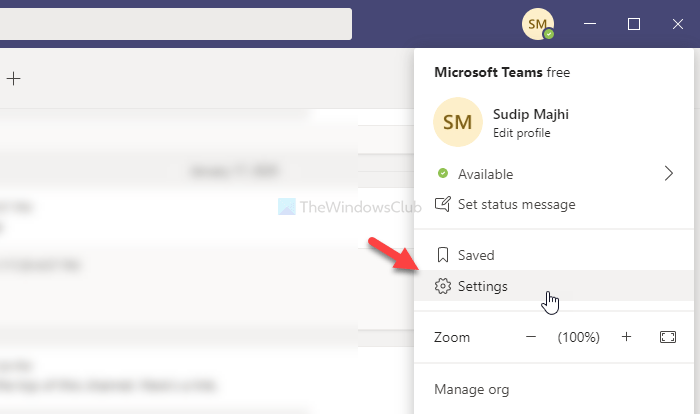The image size is (700, 414).
Task: Click the green Available status dot
Action: (442, 173)
